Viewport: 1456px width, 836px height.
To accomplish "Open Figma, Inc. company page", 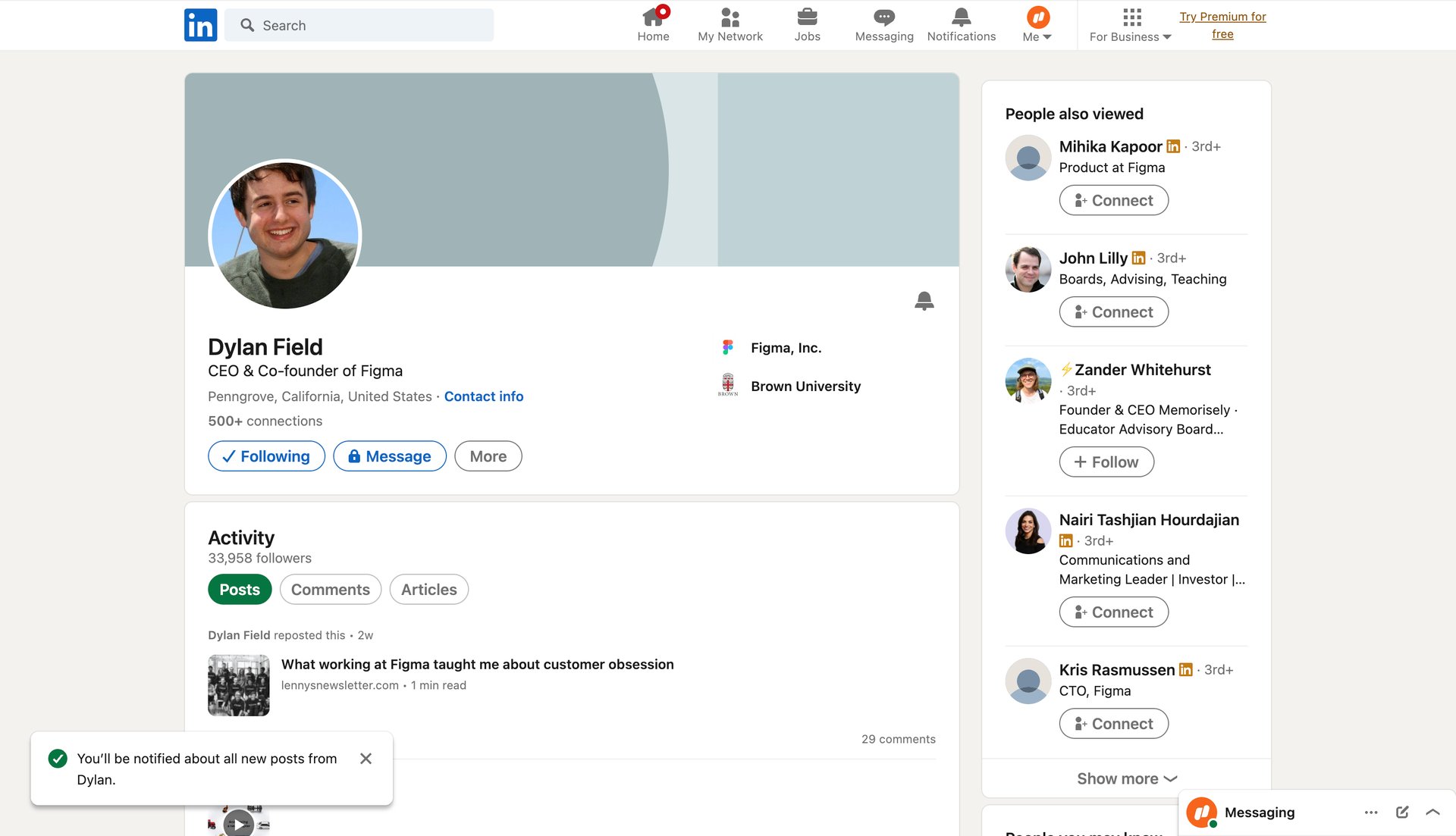I will click(785, 347).
